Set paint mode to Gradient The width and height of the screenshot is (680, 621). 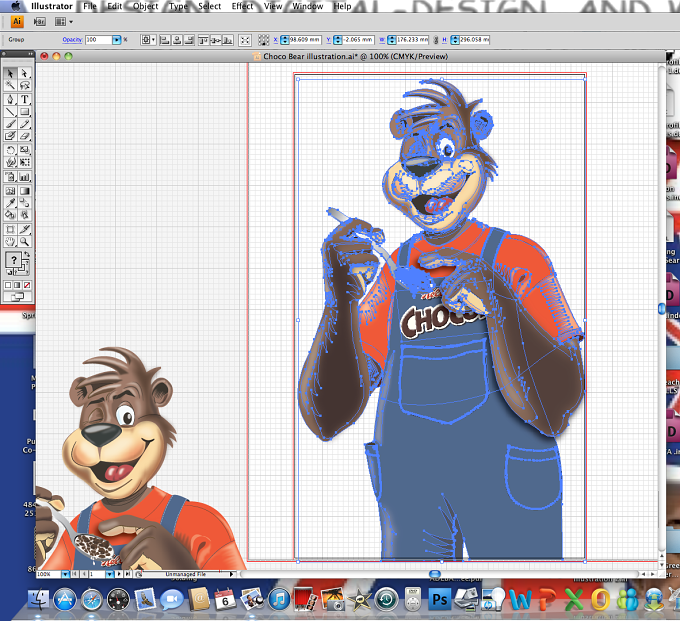point(17,285)
